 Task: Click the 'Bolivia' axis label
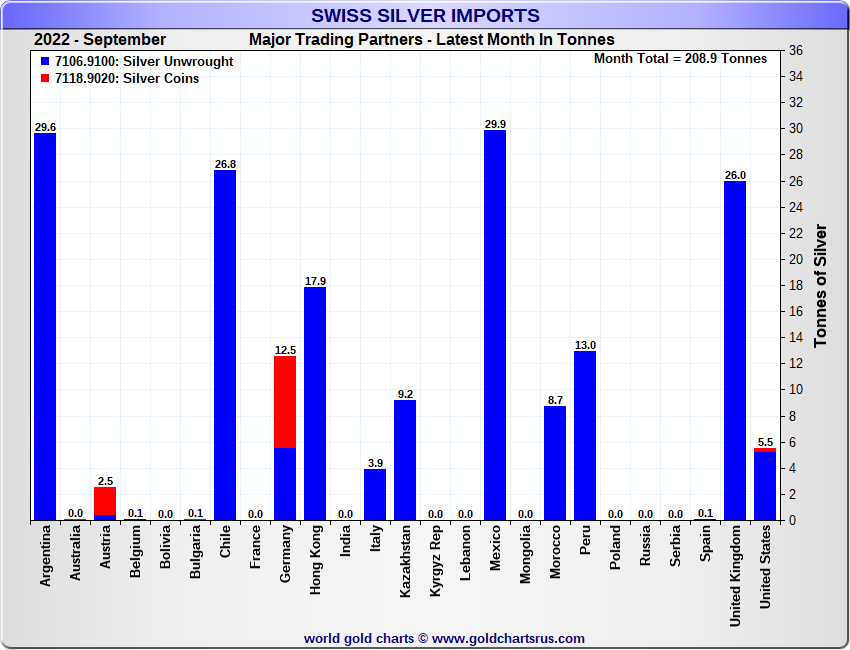(x=165, y=546)
